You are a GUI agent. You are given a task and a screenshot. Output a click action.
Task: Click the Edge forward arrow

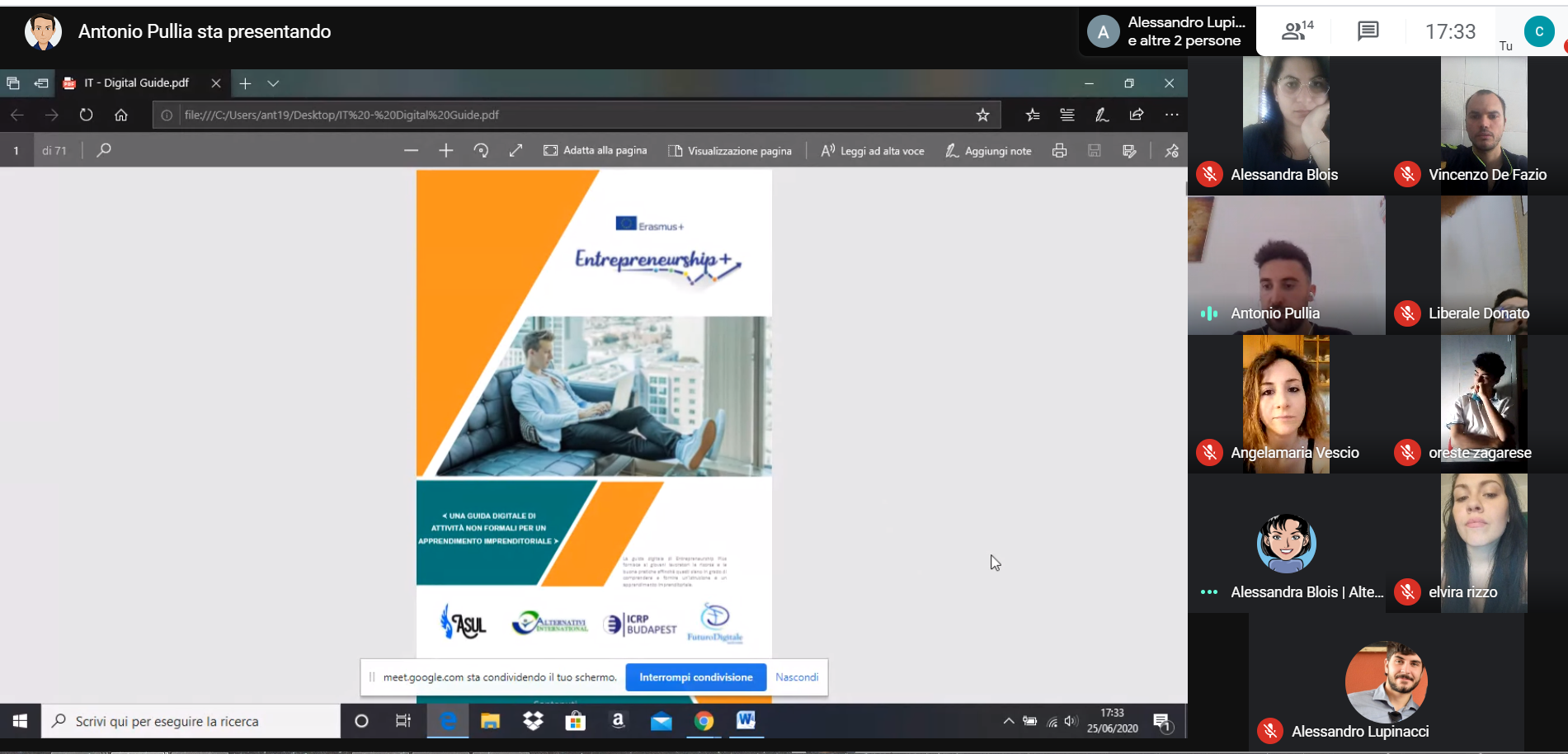(x=52, y=115)
